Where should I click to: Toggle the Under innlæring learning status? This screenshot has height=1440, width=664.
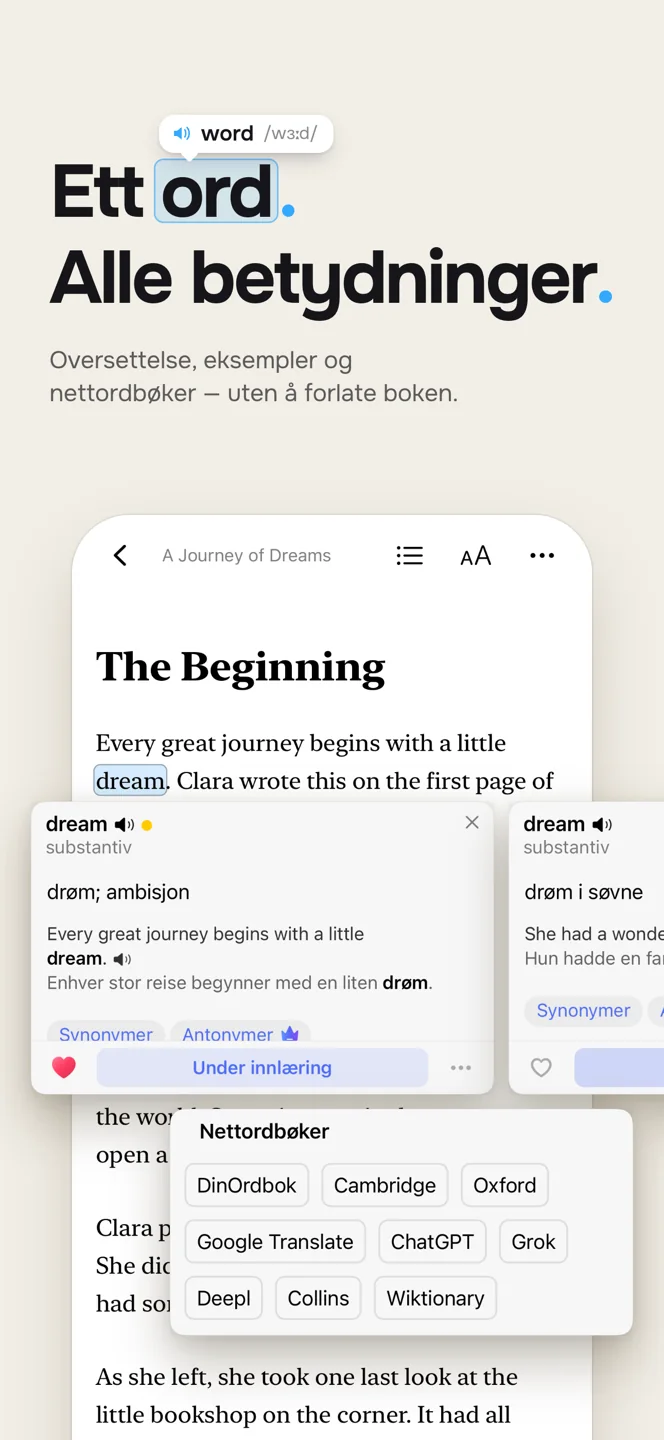(x=262, y=1068)
